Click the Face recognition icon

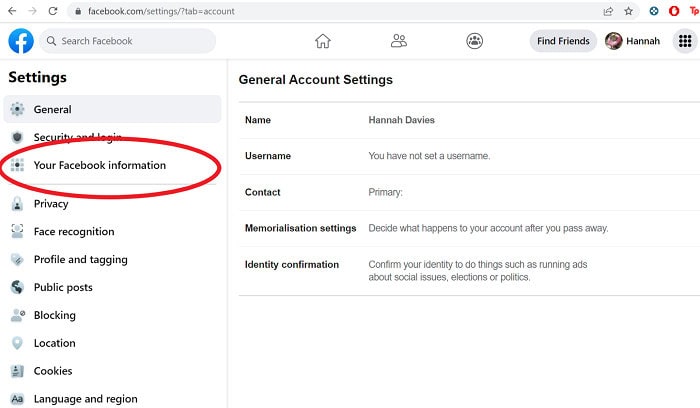[x=17, y=231]
